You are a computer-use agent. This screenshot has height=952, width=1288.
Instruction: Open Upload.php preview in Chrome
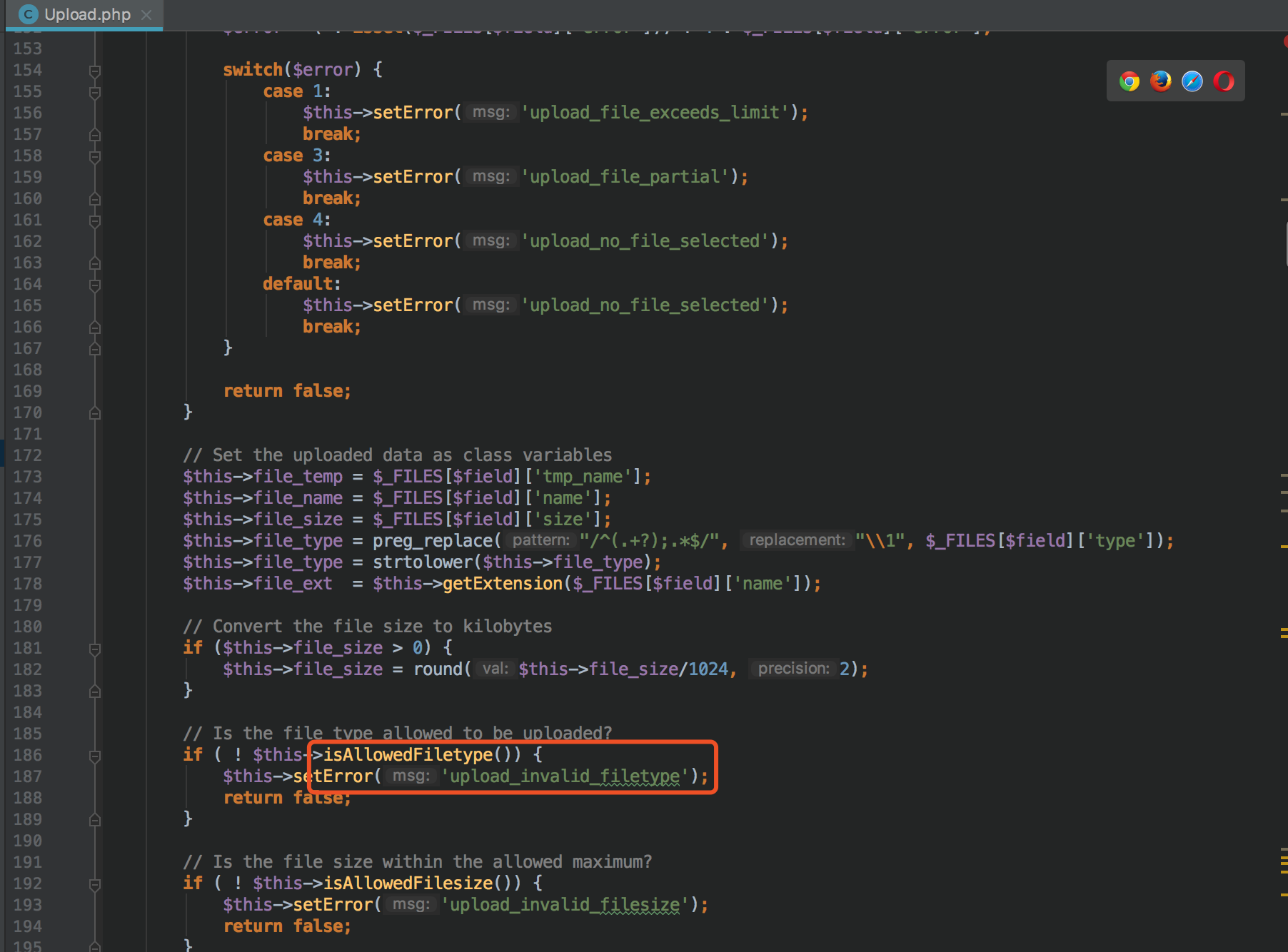coord(1129,81)
